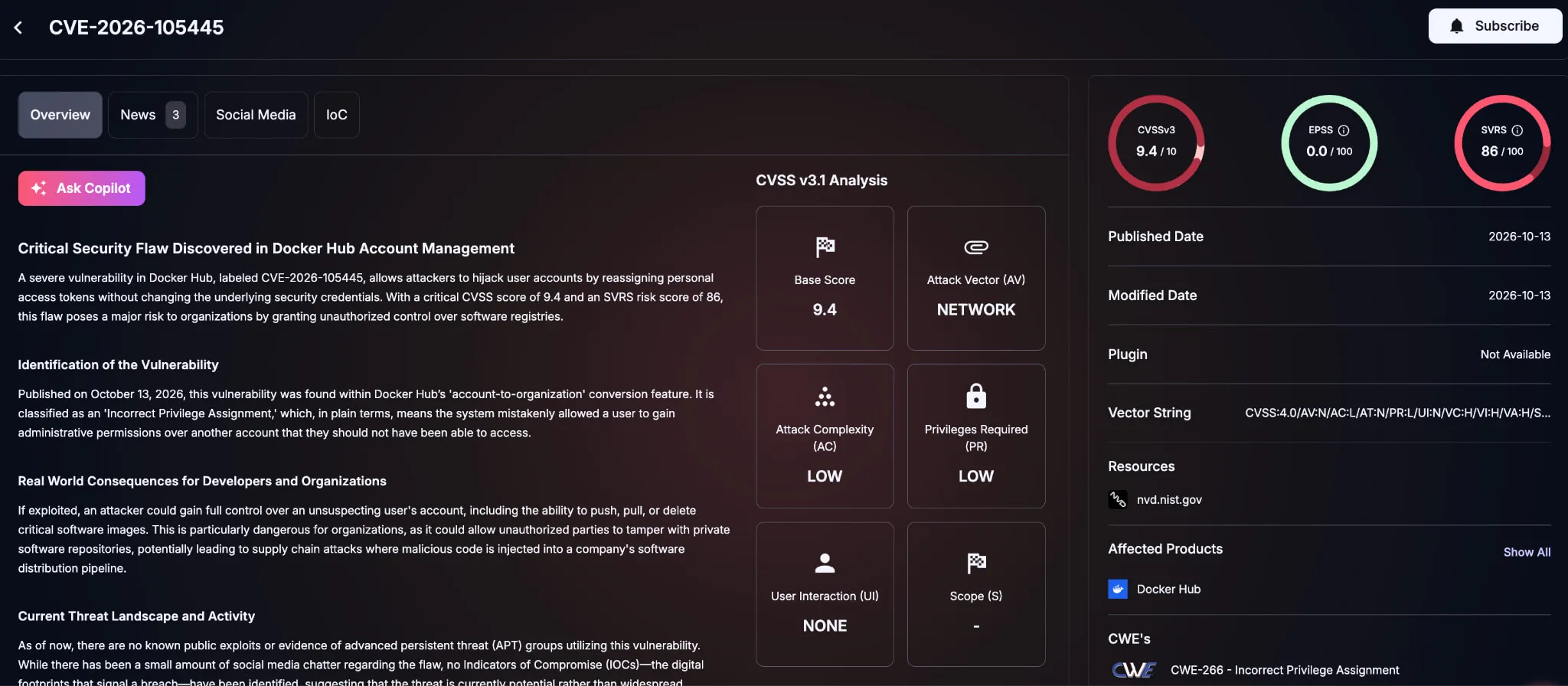Subscribe to this CVE

pos(1494,26)
